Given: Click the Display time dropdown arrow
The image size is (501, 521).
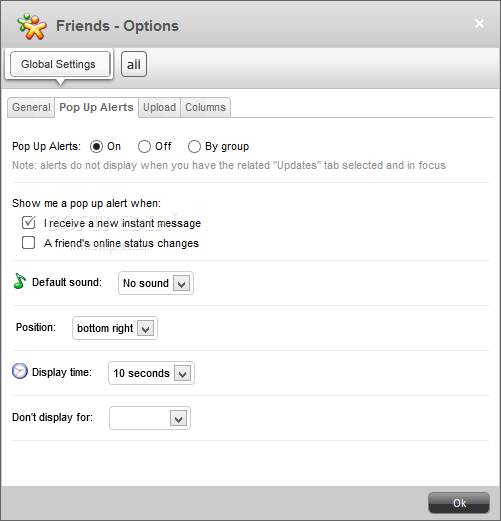Looking at the screenshot, I should tap(182, 373).
